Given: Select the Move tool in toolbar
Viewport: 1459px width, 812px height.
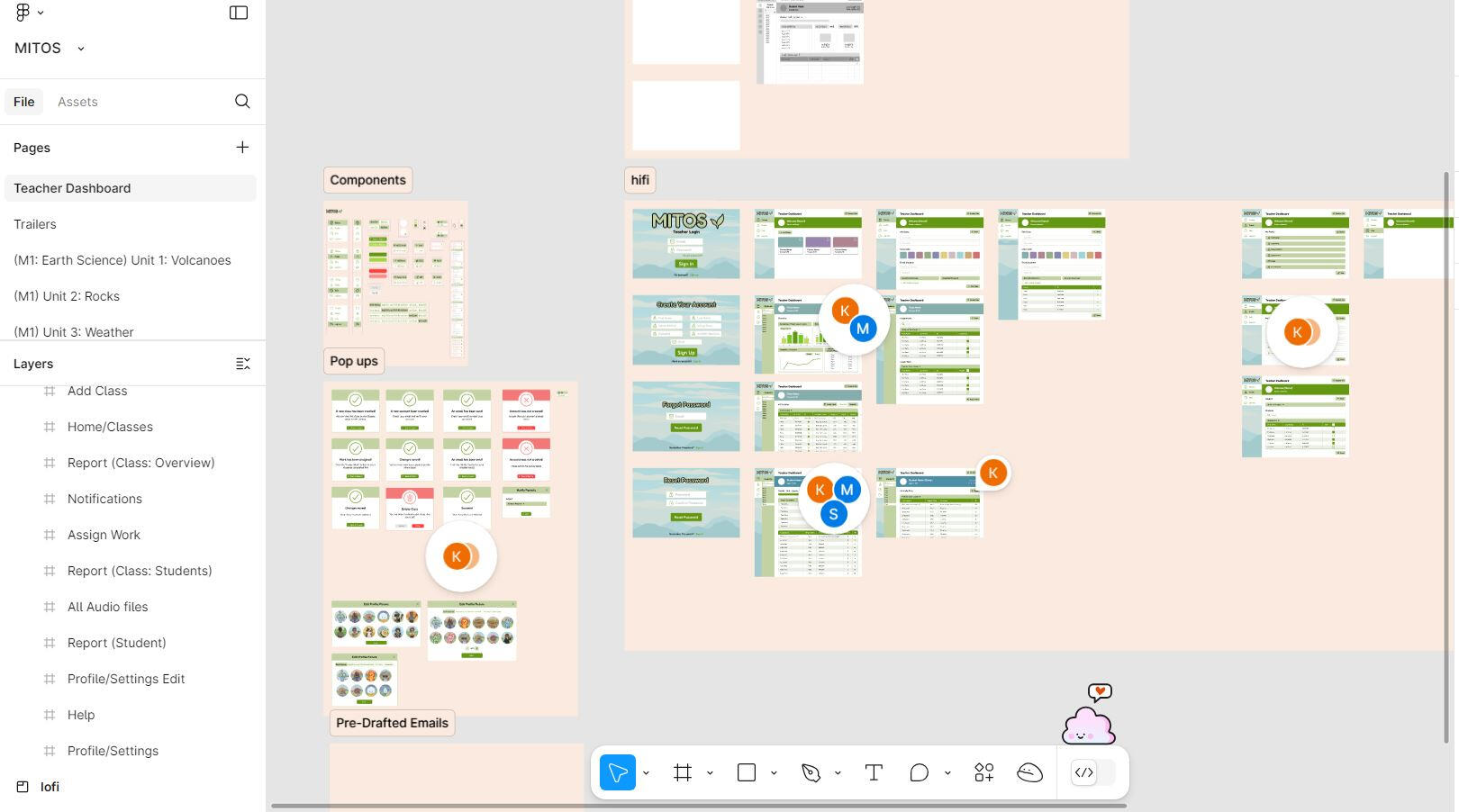Looking at the screenshot, I should point(618,772).
